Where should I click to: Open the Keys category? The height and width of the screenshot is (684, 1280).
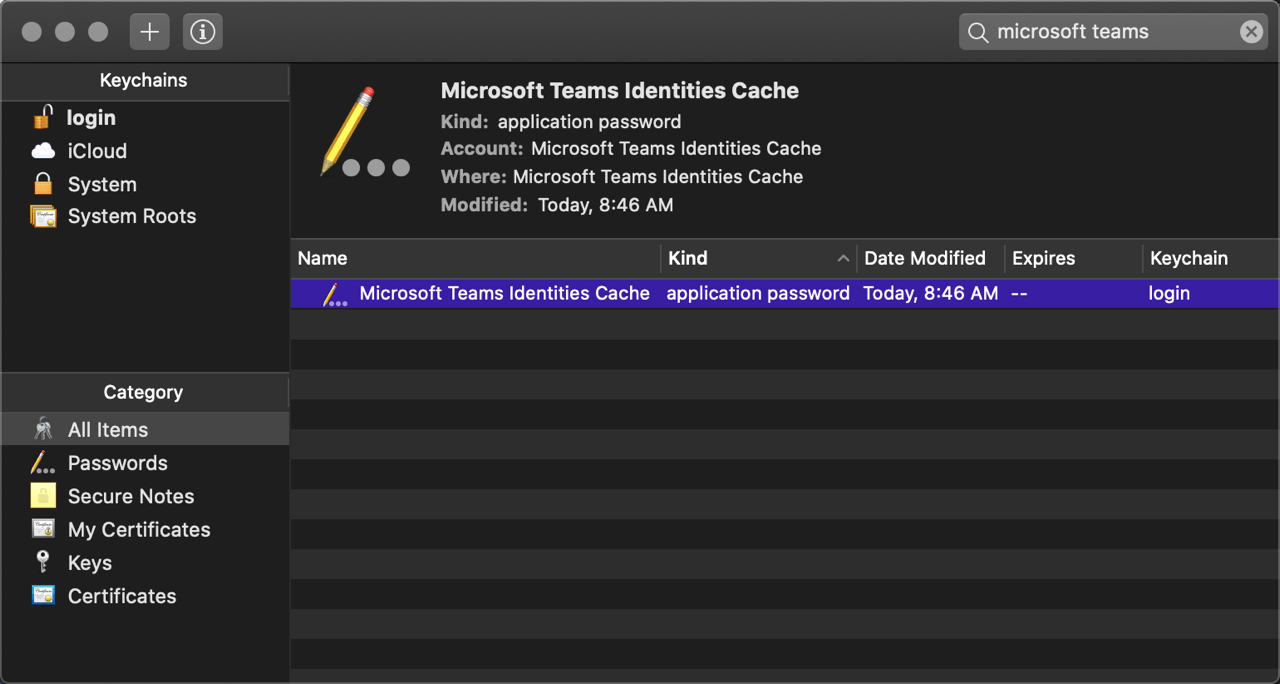pyautogui.click(x=89, y=562)
